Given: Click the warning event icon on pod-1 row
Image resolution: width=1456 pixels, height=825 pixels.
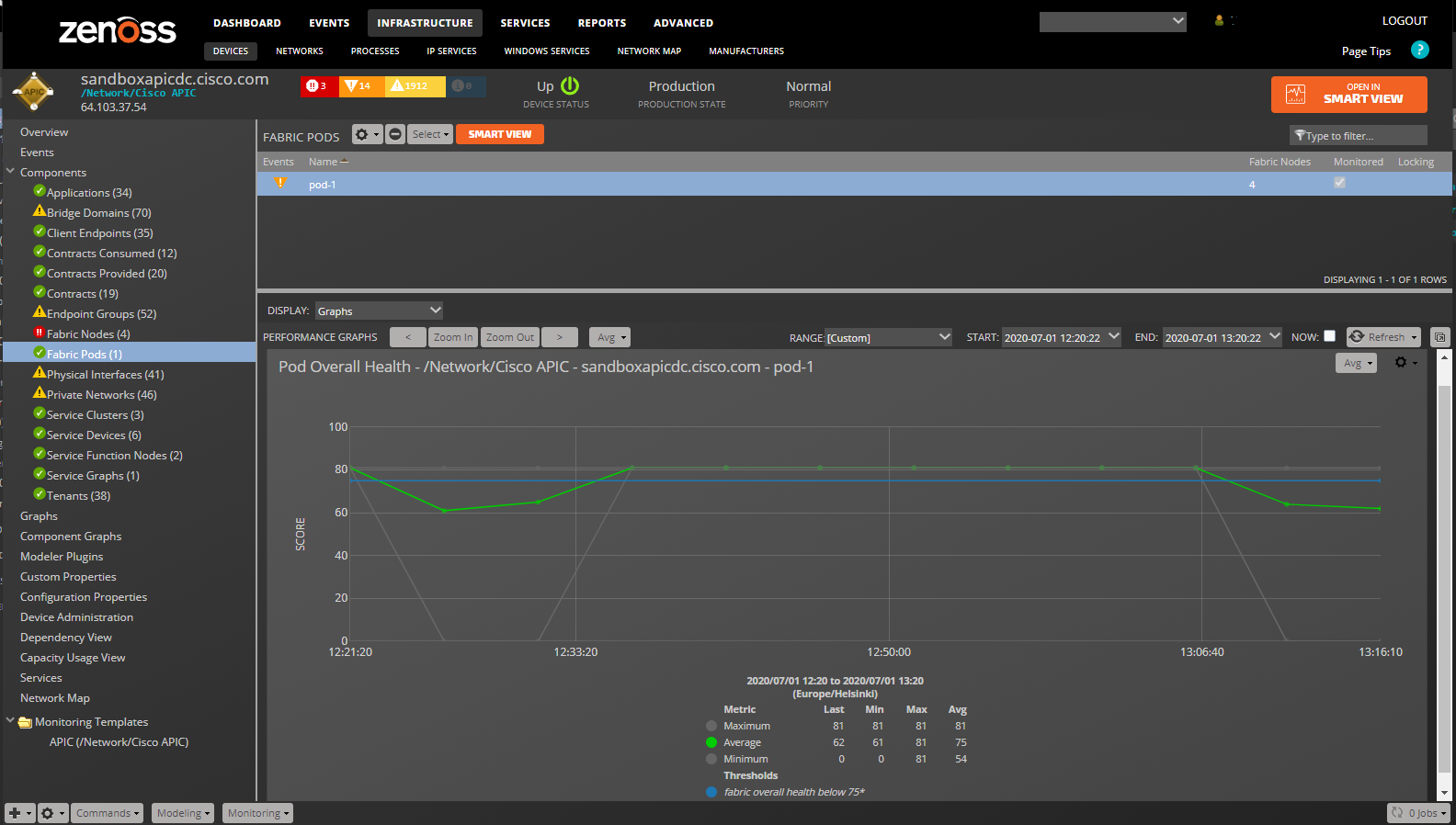Looking at the screenshot, I should pos(280,184).
